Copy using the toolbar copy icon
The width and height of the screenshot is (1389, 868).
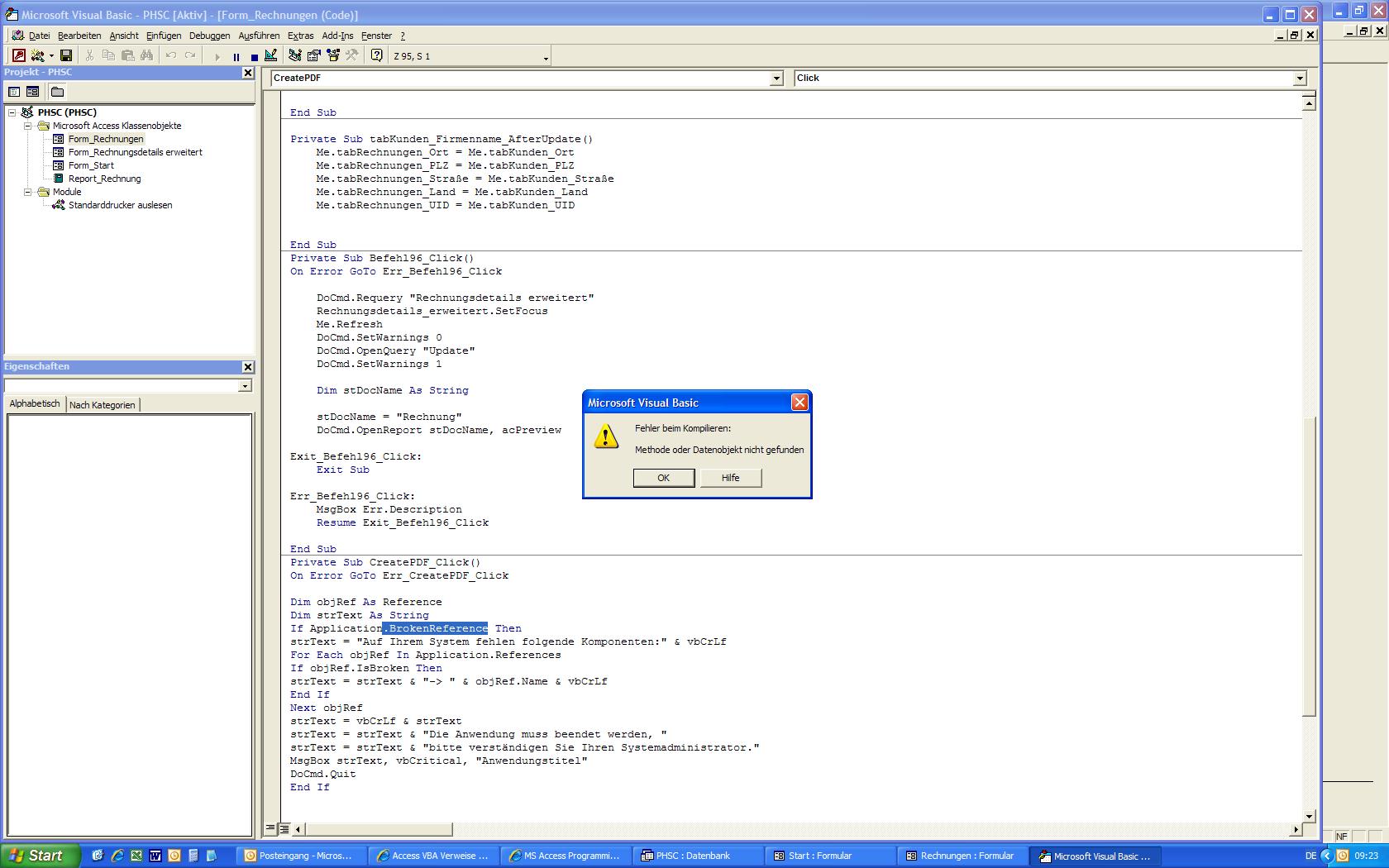[x=108, y=56]
